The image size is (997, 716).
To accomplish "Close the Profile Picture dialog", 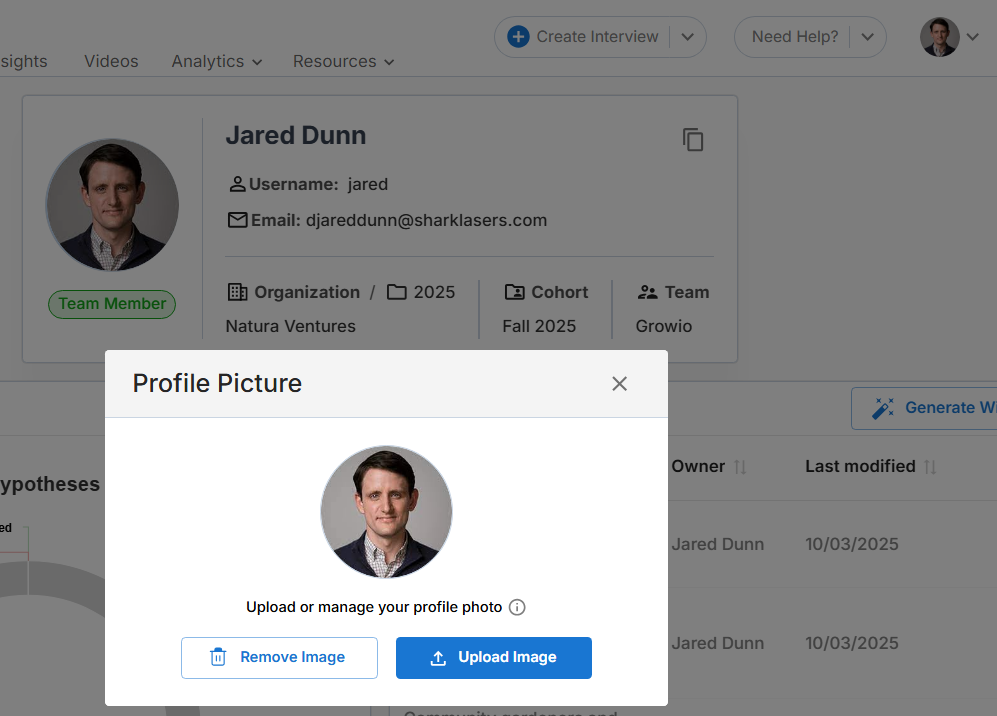I will click(620, 384).
